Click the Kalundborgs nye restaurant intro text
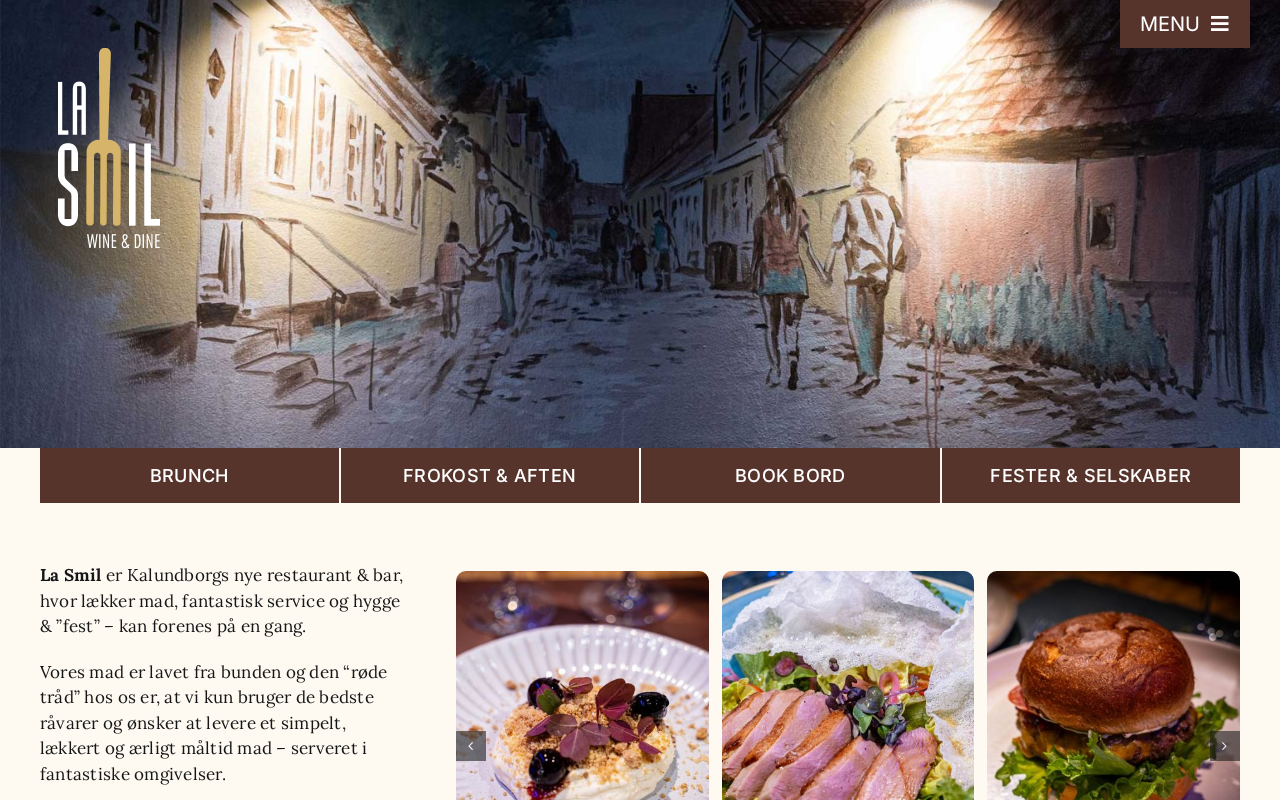The image size is (1280, 800). (x=222, y=601)
